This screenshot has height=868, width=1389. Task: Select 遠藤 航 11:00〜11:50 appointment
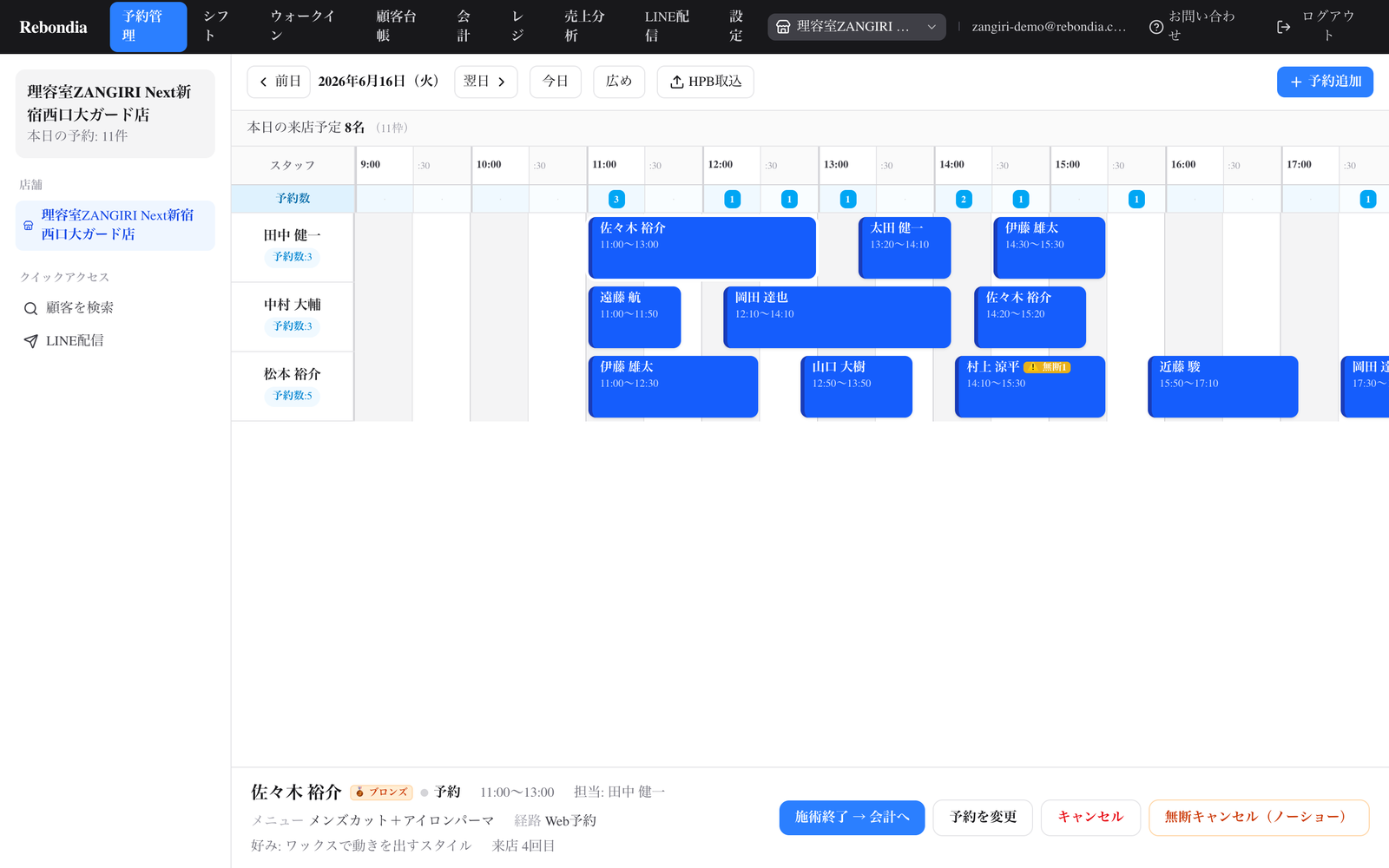(x=635, y=318)
